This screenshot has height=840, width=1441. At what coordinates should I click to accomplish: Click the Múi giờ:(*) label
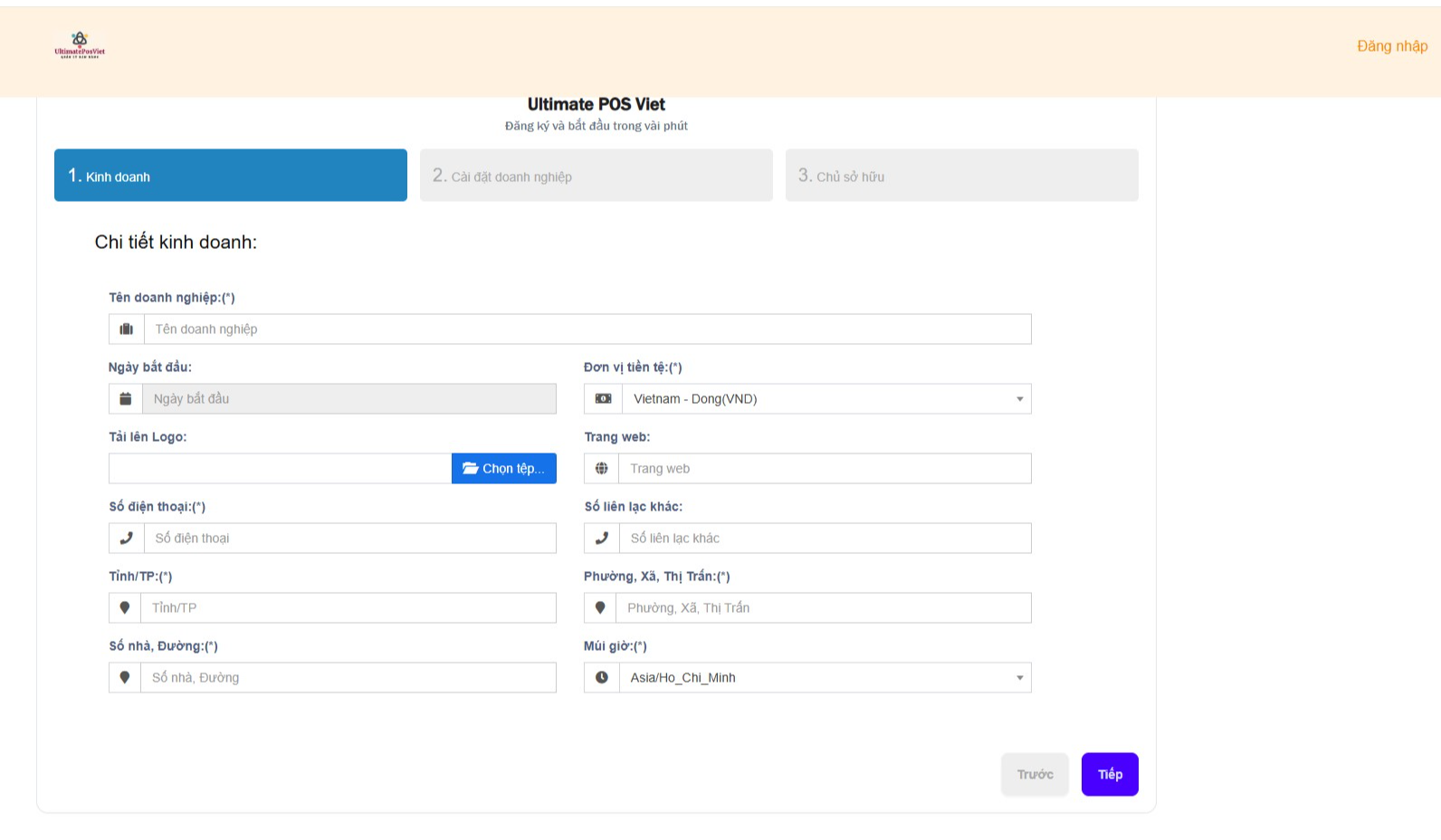pos(616,646)
